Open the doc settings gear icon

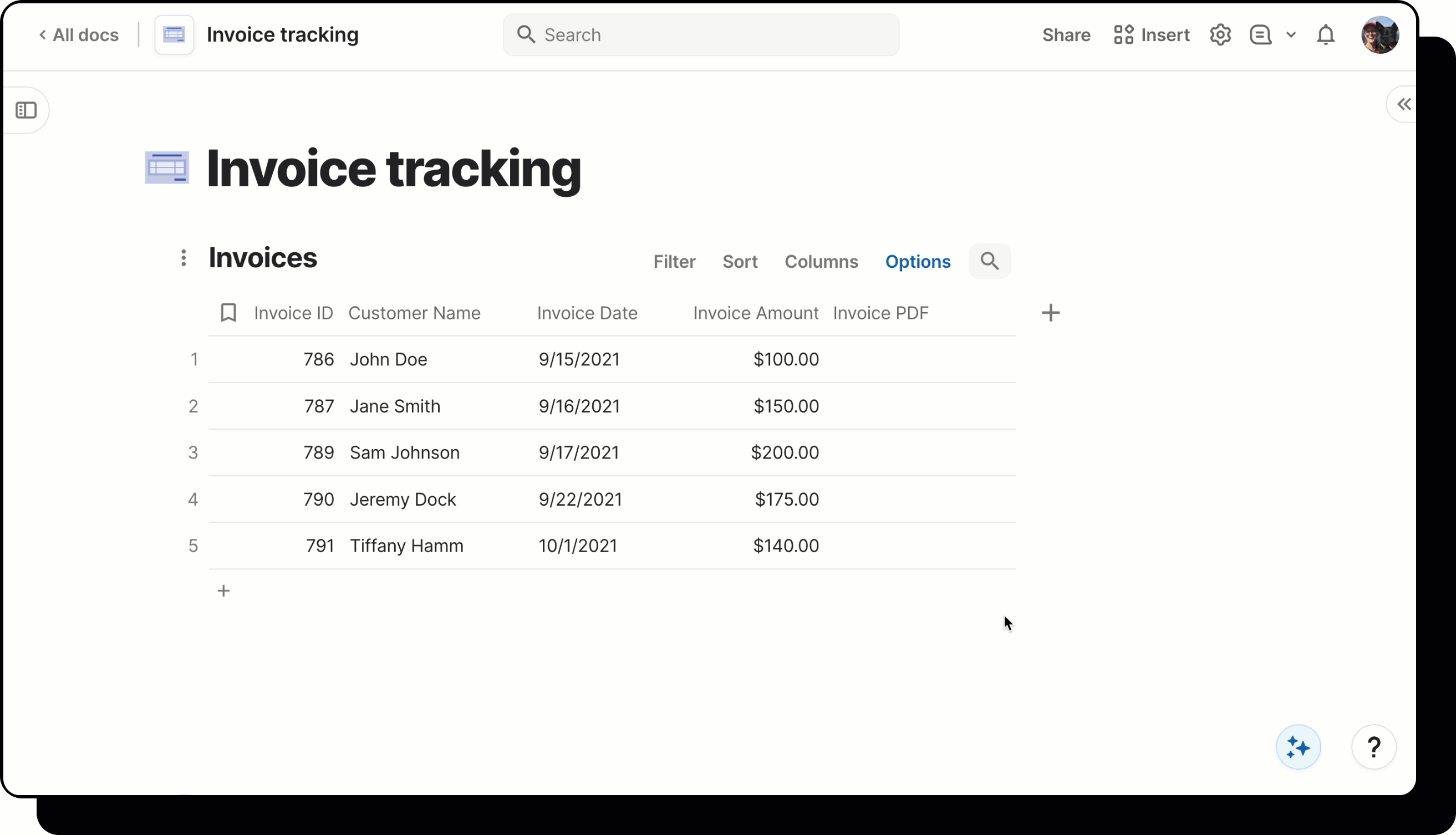(x=1220, y=35)
